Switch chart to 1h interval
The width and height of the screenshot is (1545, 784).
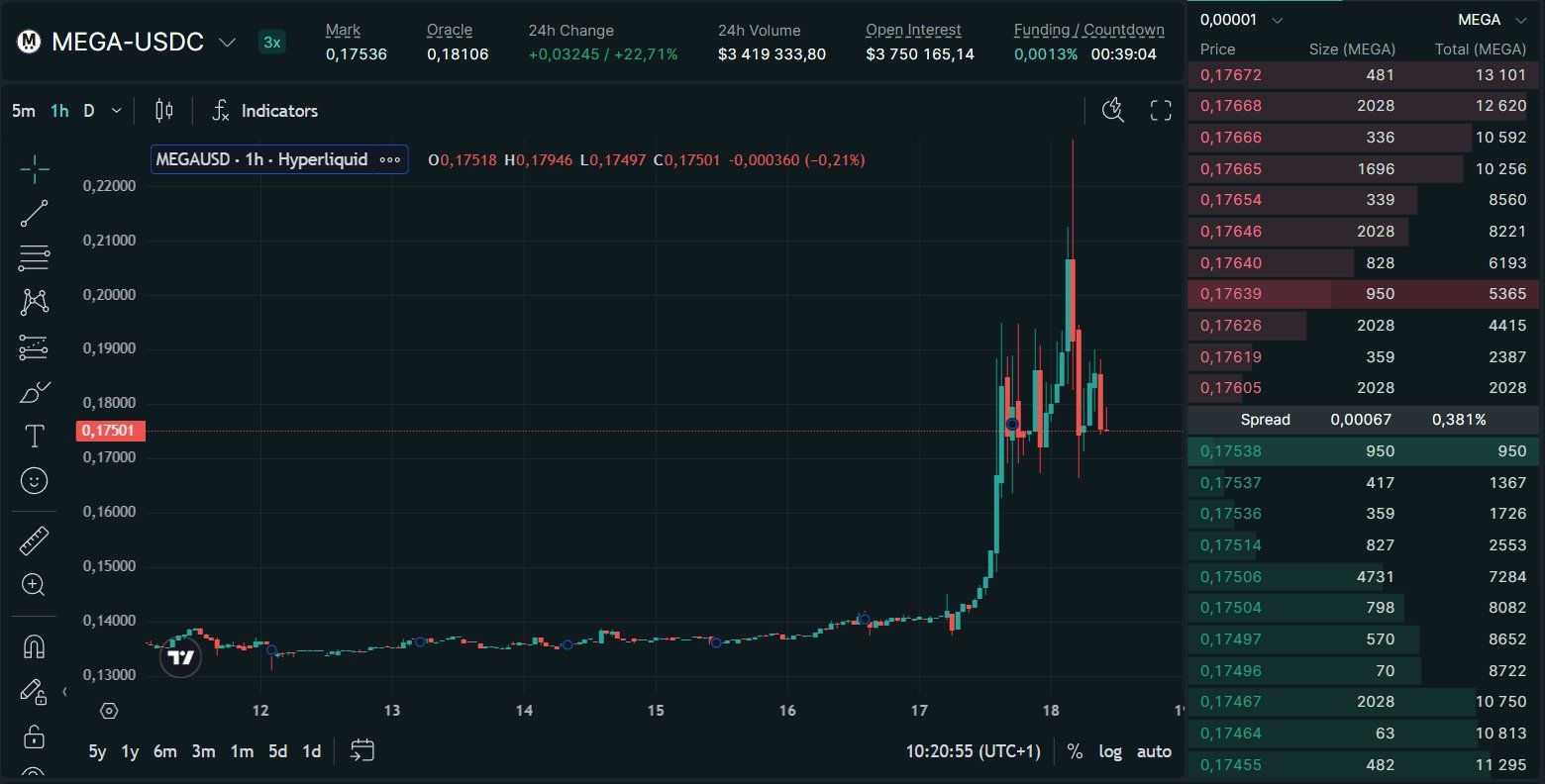coord(59,111)
